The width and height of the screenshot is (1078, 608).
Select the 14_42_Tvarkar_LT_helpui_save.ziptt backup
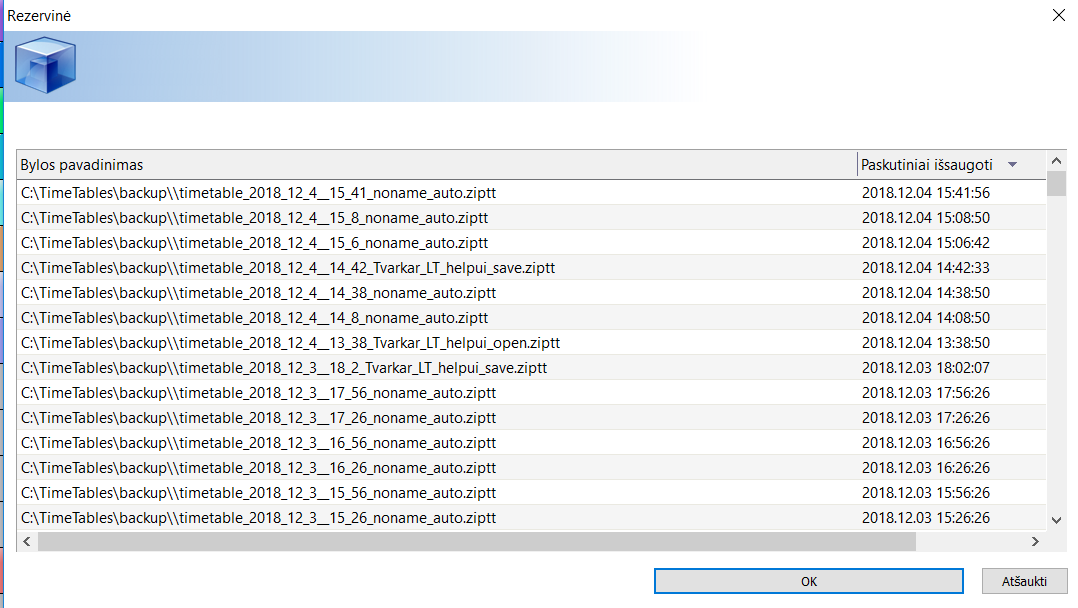pos(287,268)
